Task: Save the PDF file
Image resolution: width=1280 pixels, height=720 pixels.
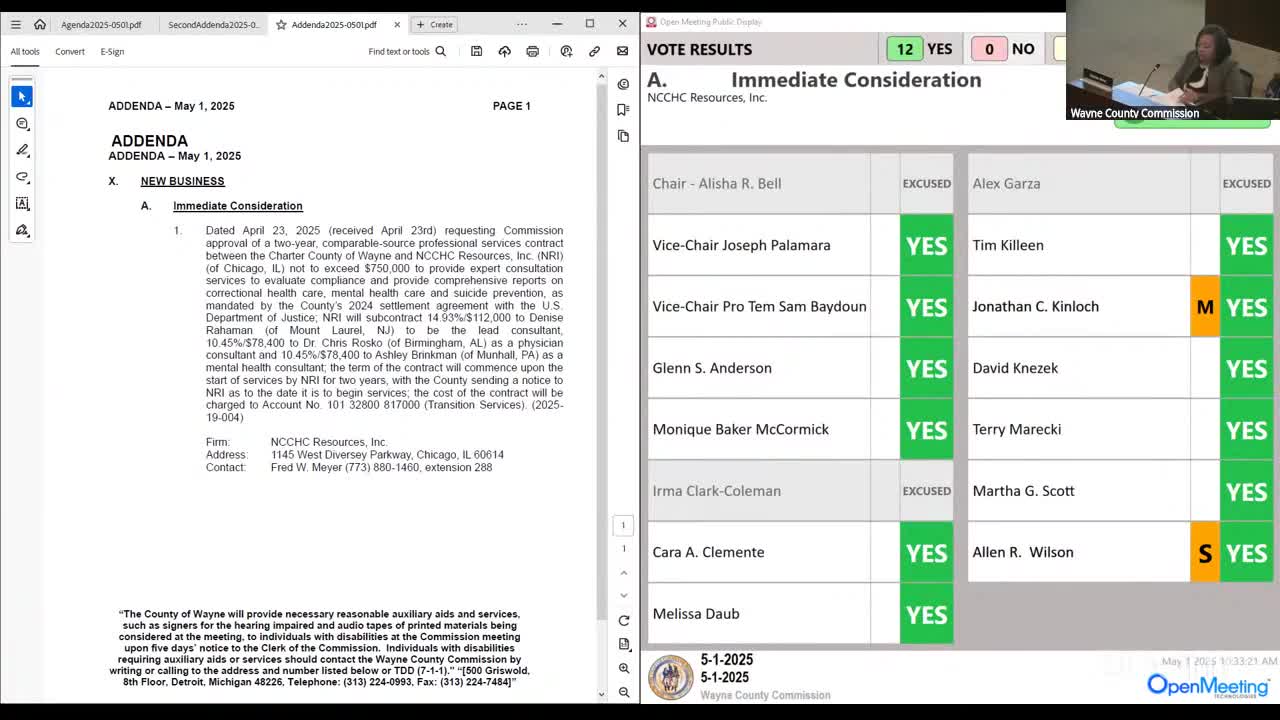Action: 477,51
